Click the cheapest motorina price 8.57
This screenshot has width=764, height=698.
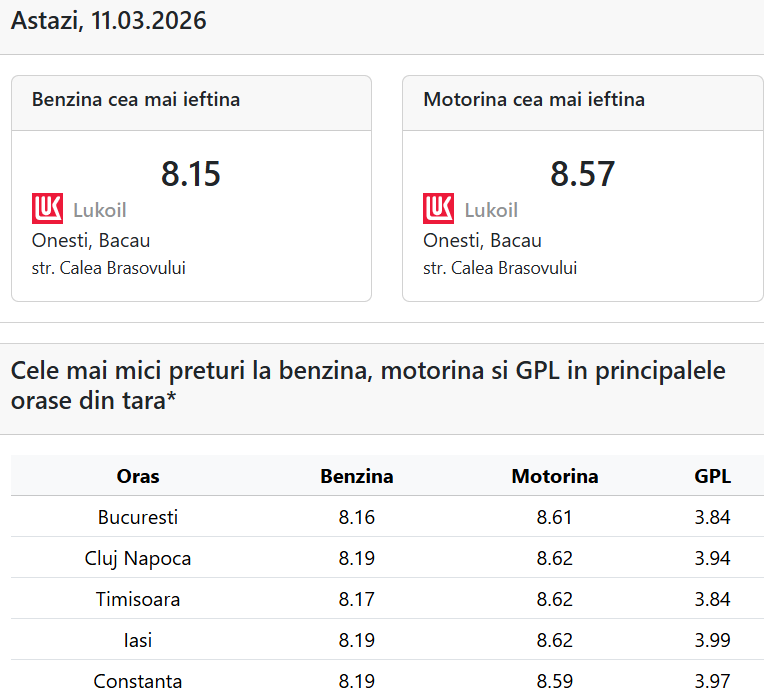582,174
